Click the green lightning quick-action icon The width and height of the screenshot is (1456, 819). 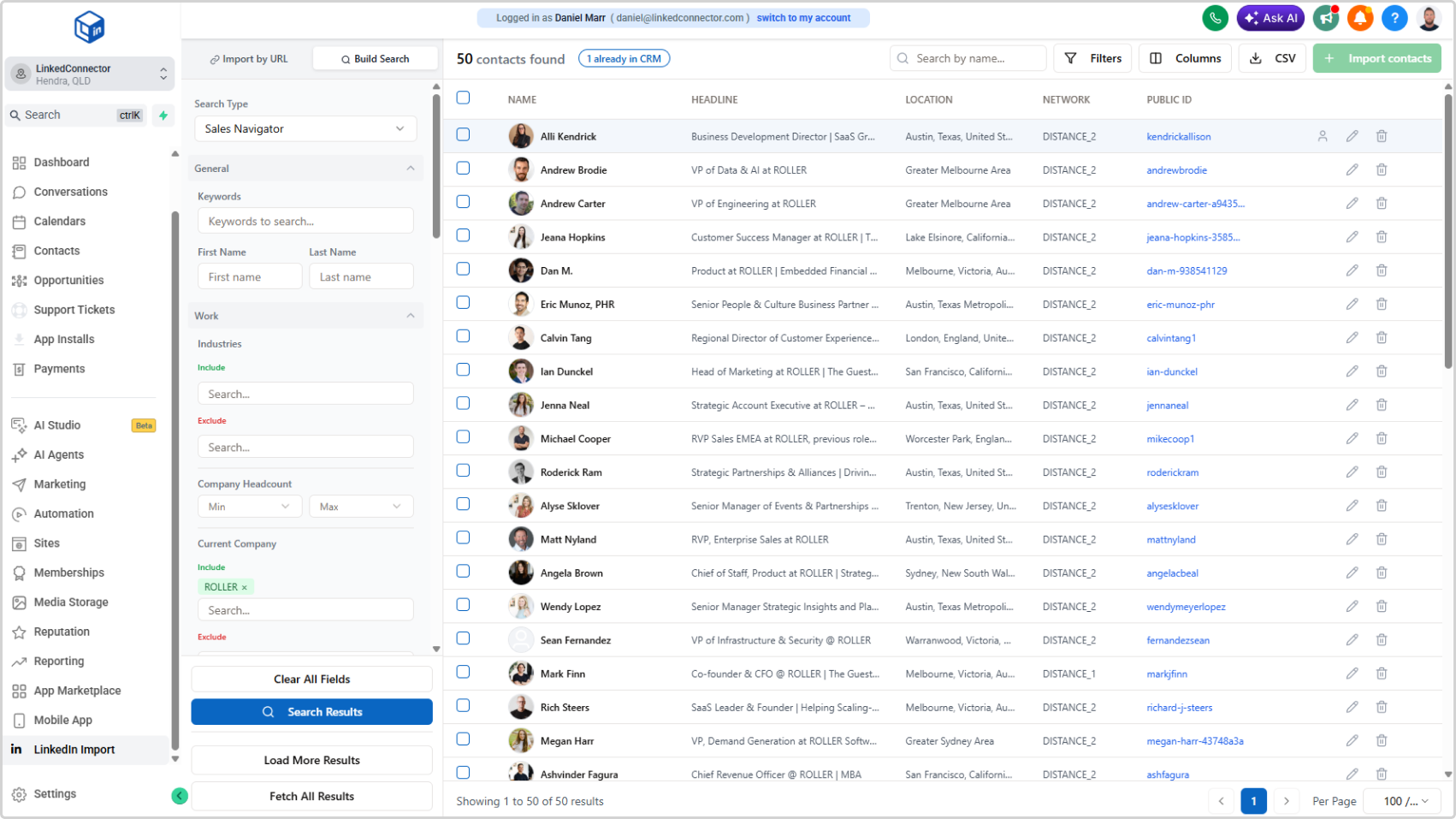click(163, 116)
